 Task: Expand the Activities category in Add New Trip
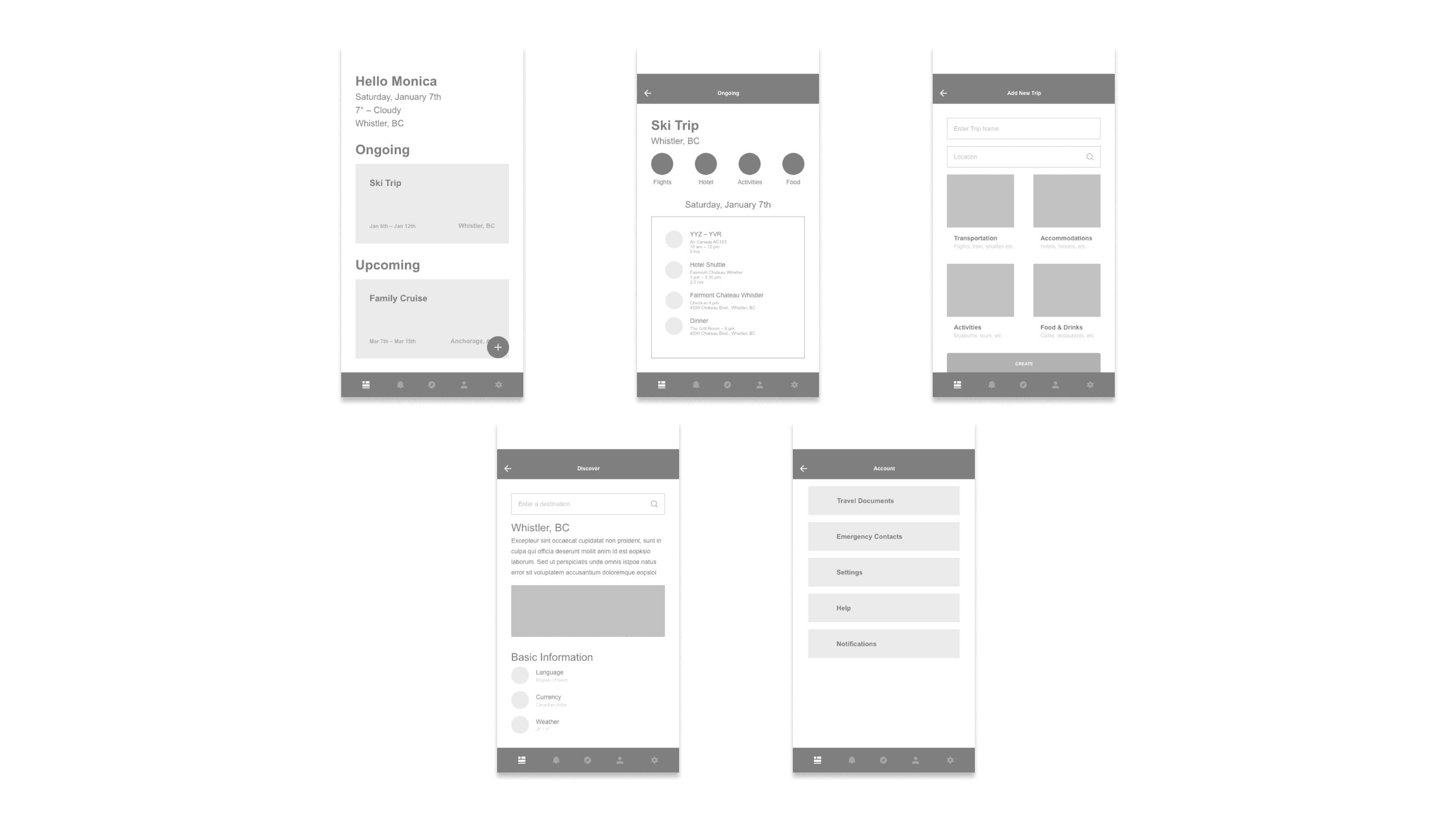(x=981, y=300)
